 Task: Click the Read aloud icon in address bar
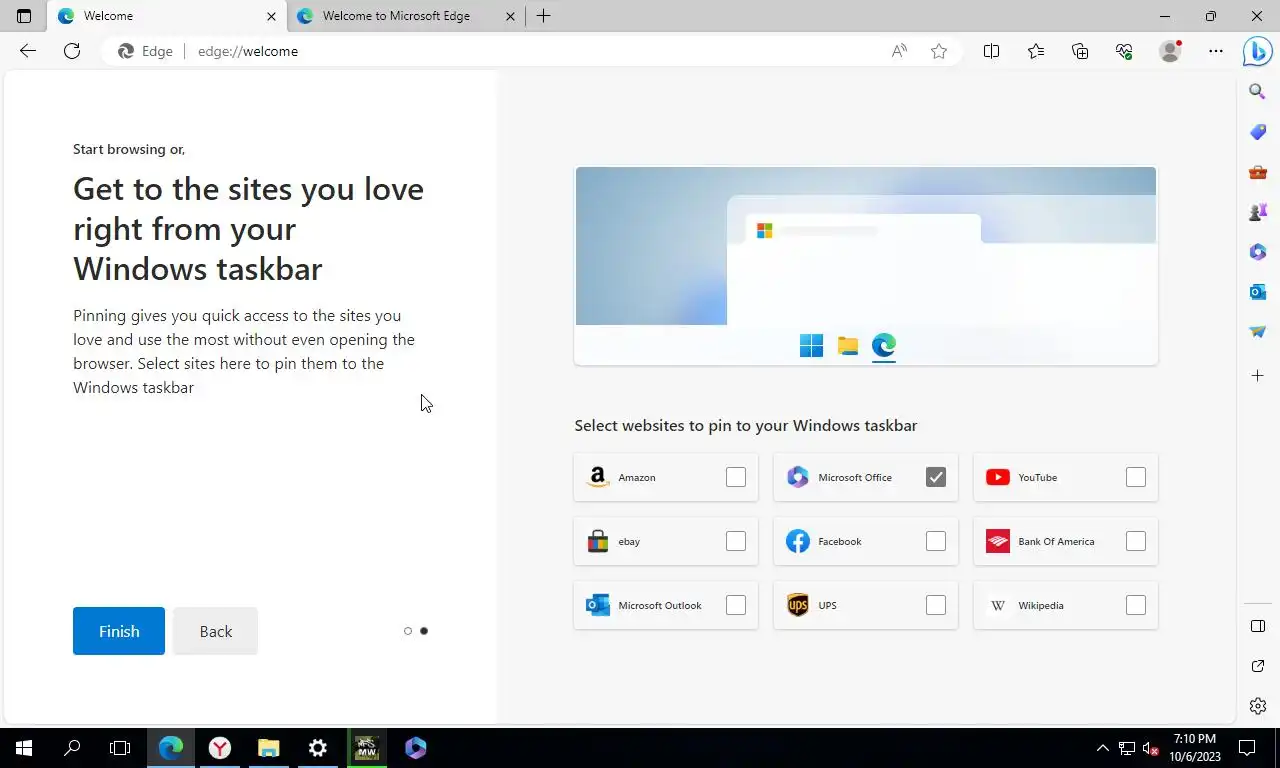click(899, 51)
